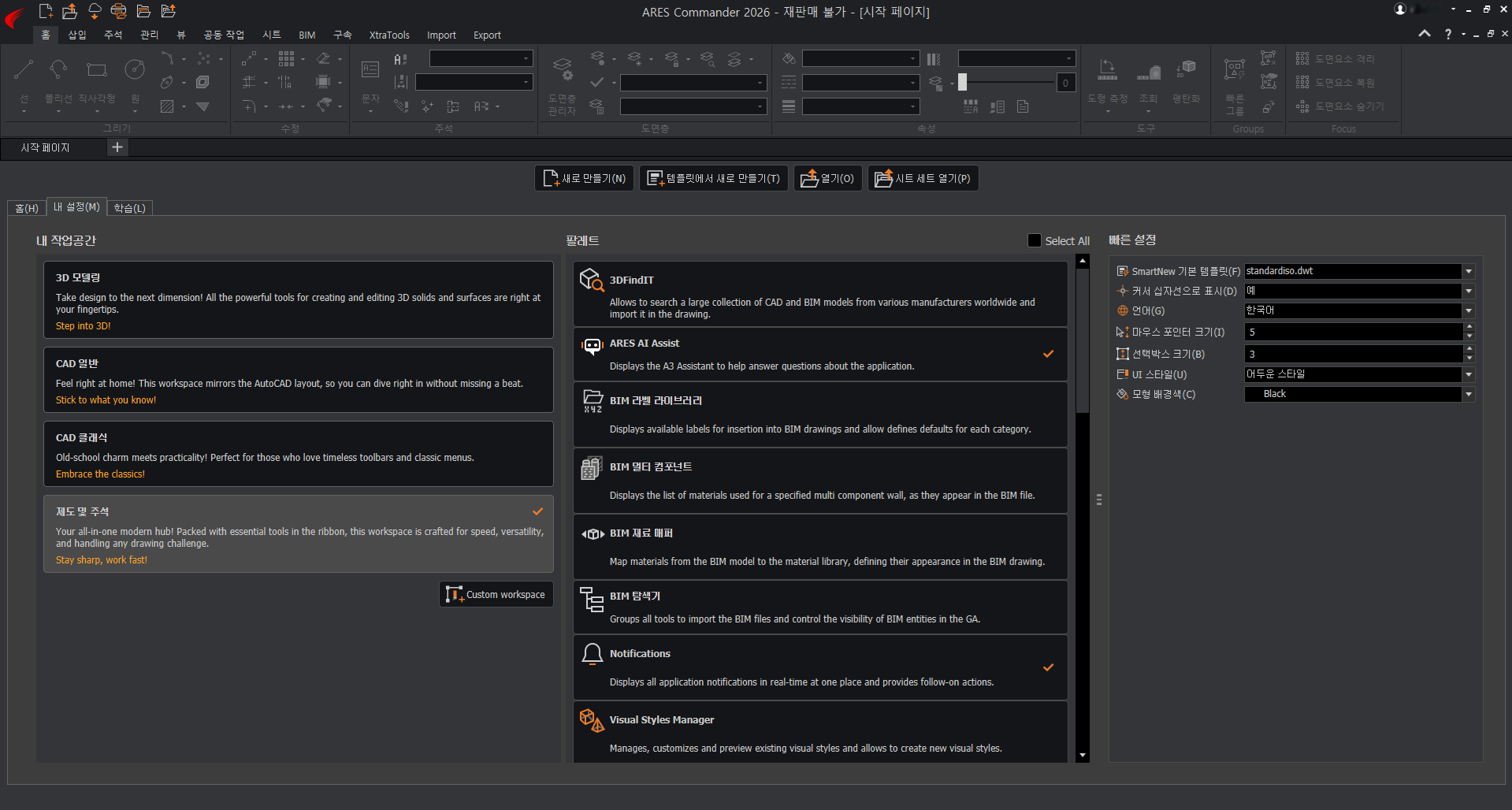Click the Custom workspace button
This screenshot has width=1512, height=810.
point(496,595)
